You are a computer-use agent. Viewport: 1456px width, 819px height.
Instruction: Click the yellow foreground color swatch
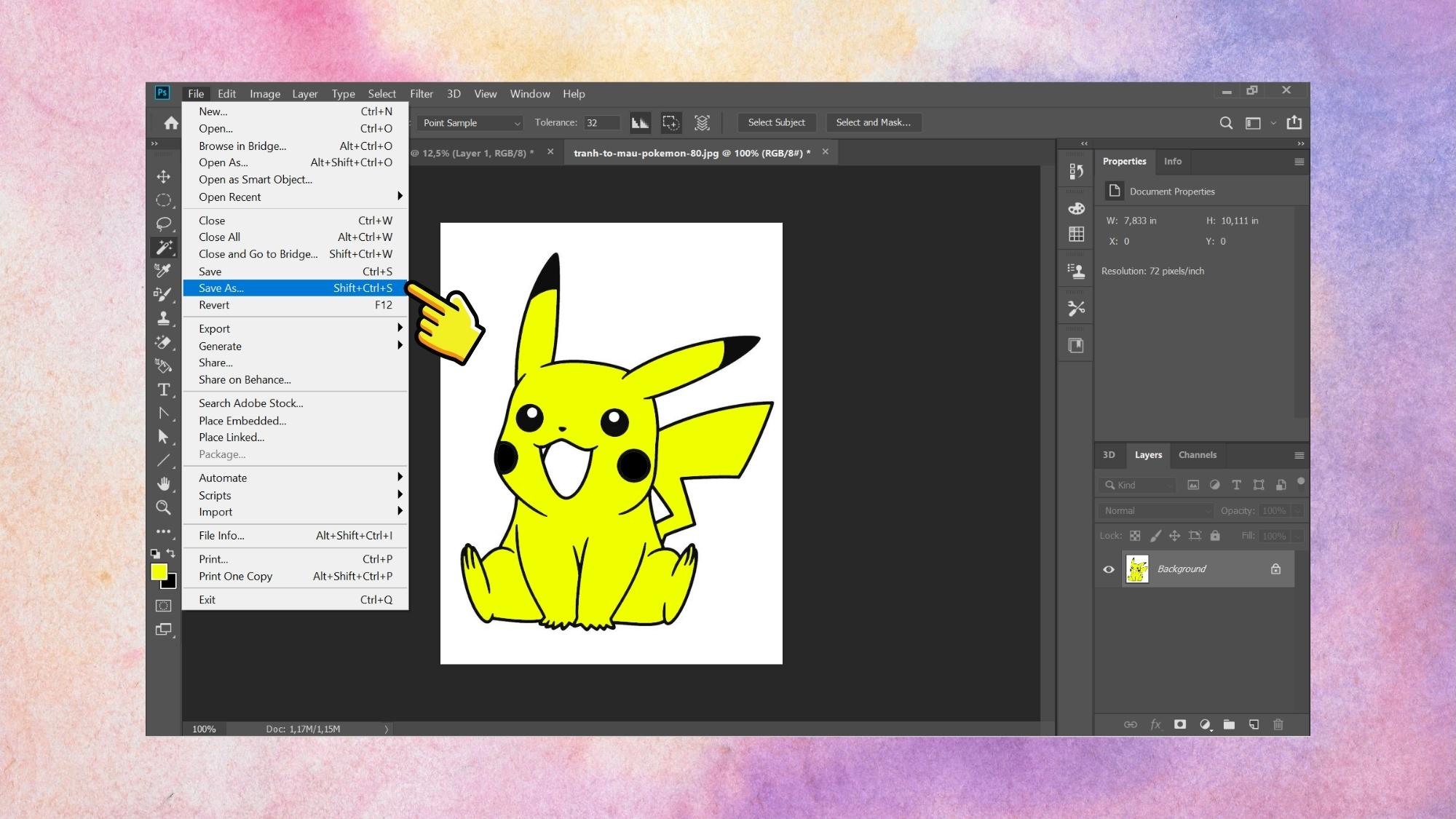tap(158, 572)
